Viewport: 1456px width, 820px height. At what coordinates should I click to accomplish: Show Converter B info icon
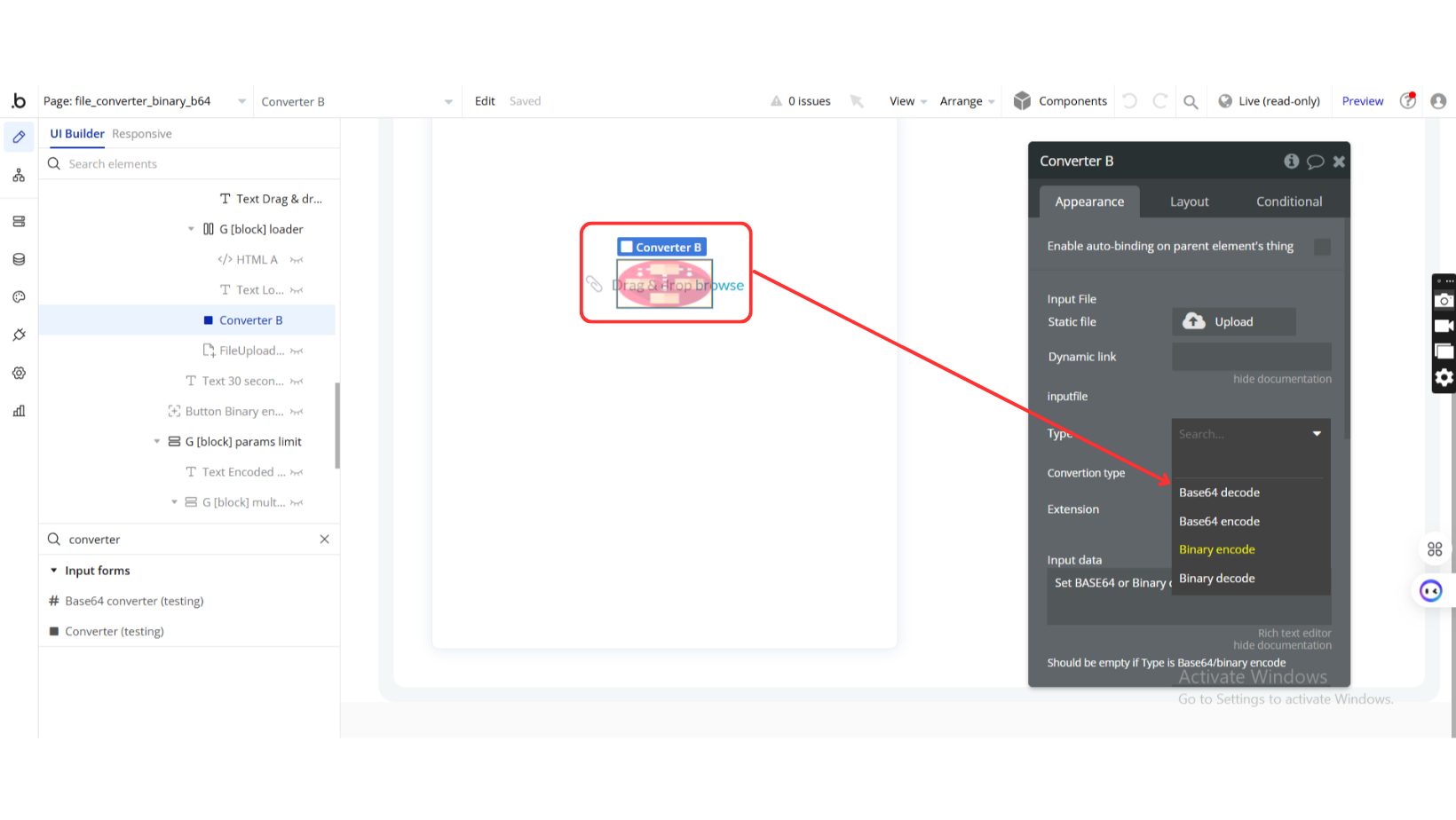1292,161
